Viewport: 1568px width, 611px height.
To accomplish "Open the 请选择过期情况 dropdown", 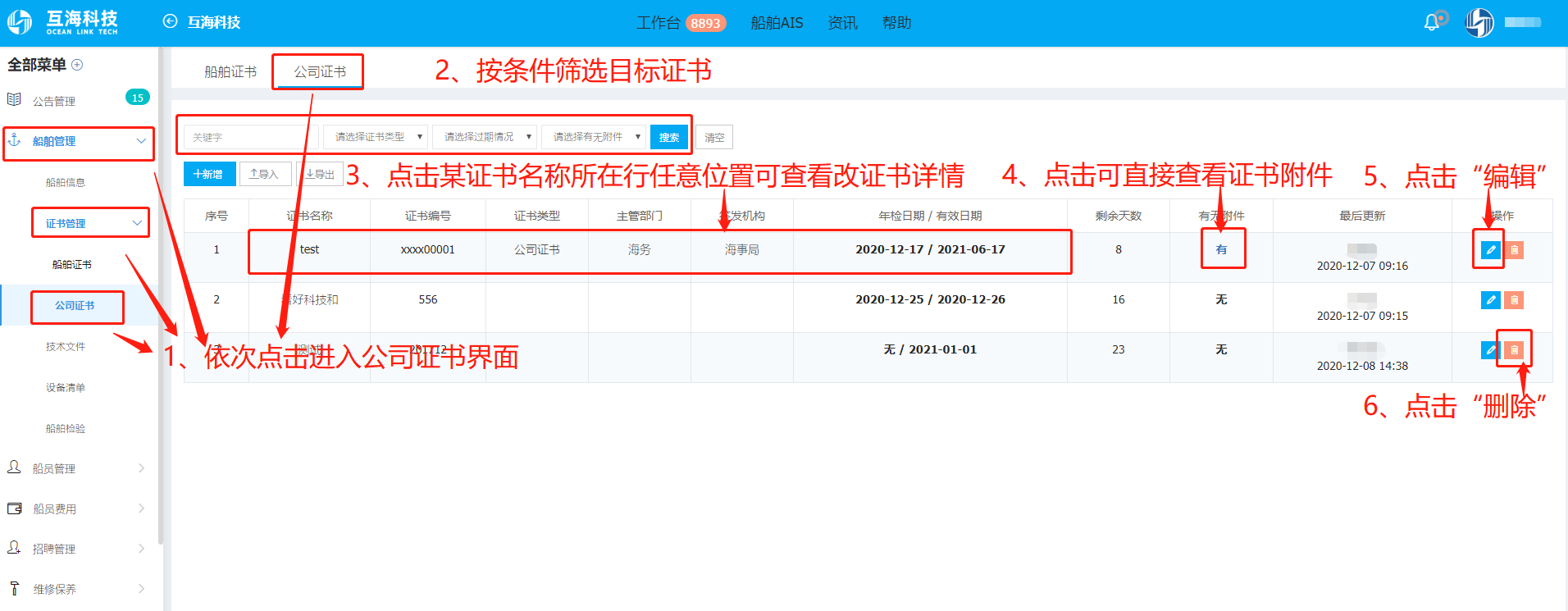I will click(x=484, y=137).
